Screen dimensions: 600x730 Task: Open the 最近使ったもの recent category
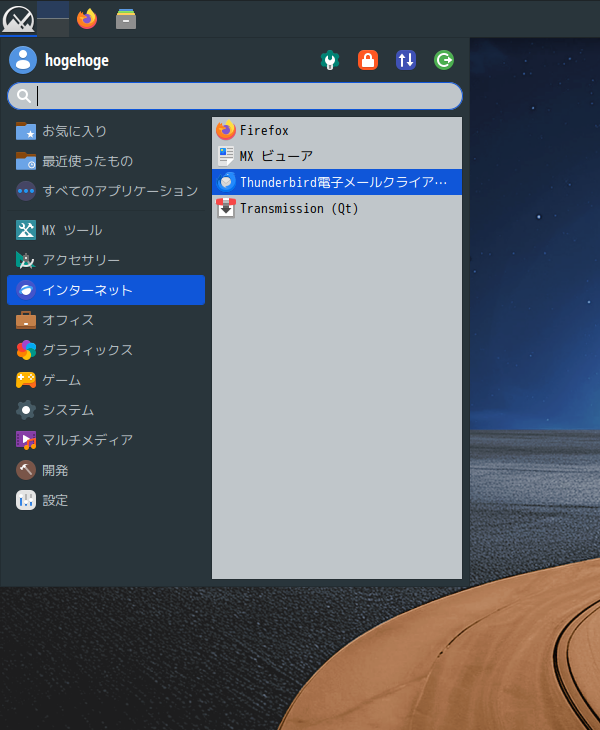(x=106, y=161)
